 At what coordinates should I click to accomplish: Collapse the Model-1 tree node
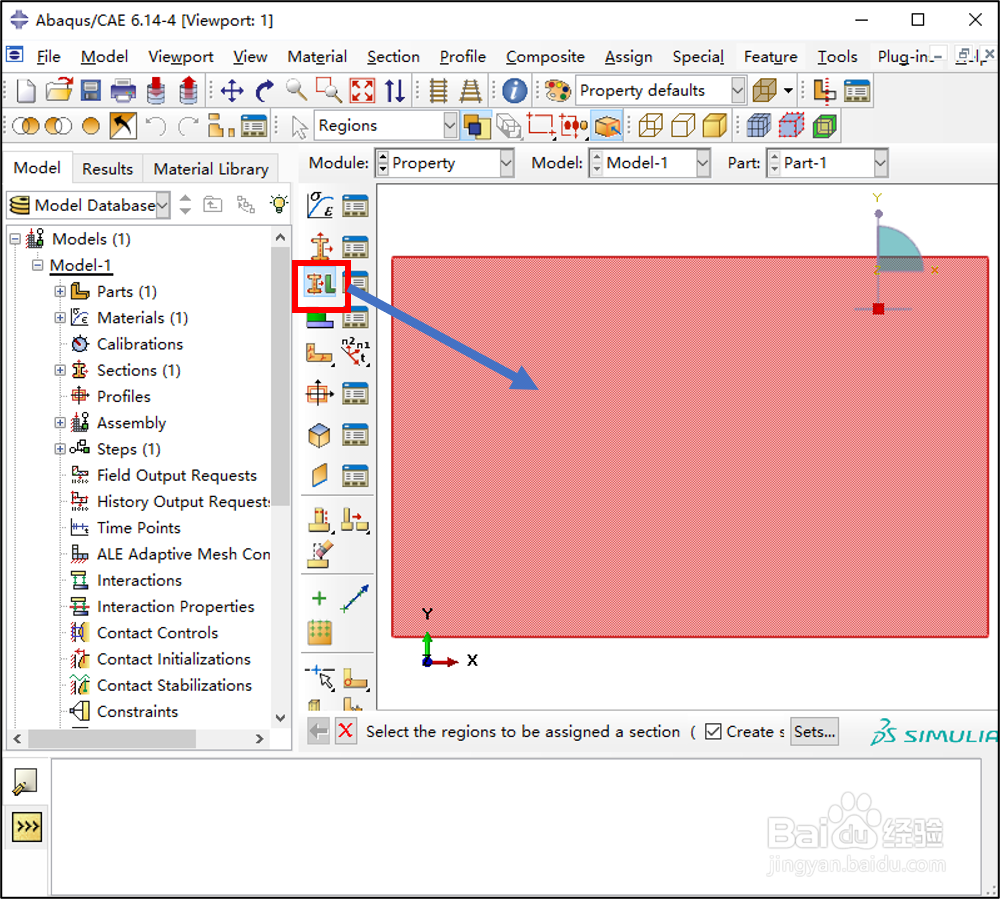[x=38, y=265]
